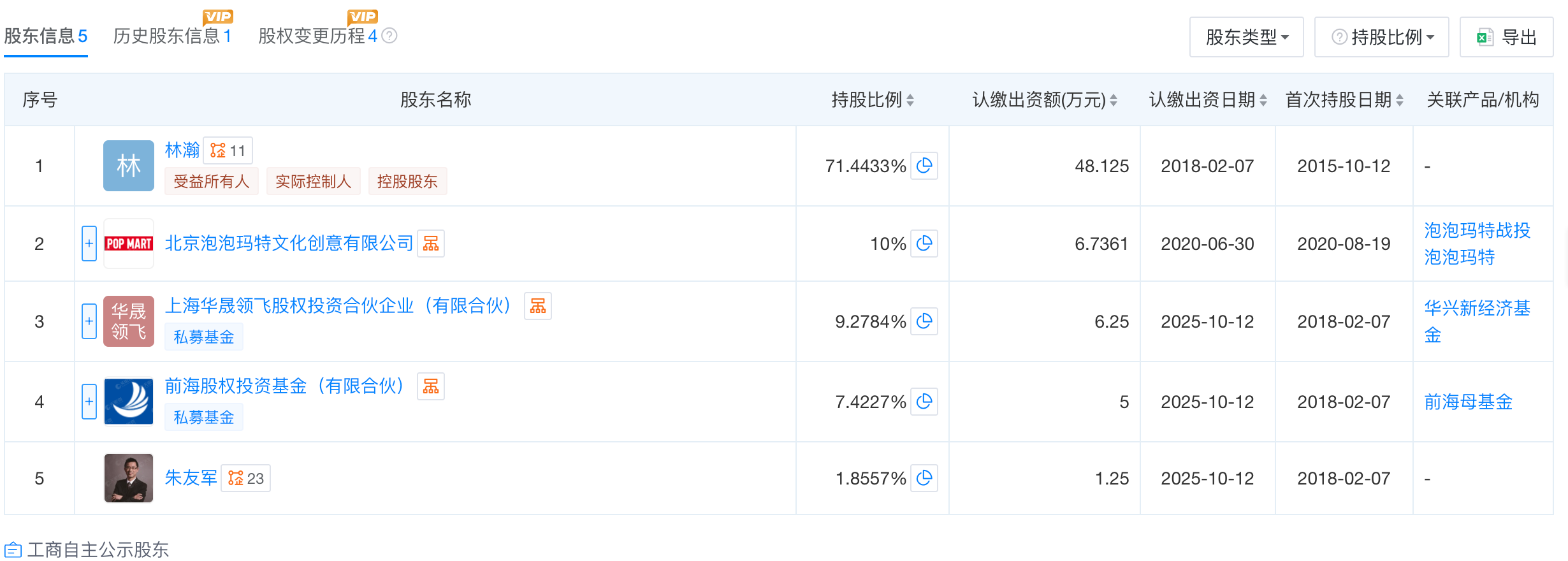Open equity structure icon next to 上海华晟领飞股权投资合伙企业

pyautogui.click(x=538, y=306)
